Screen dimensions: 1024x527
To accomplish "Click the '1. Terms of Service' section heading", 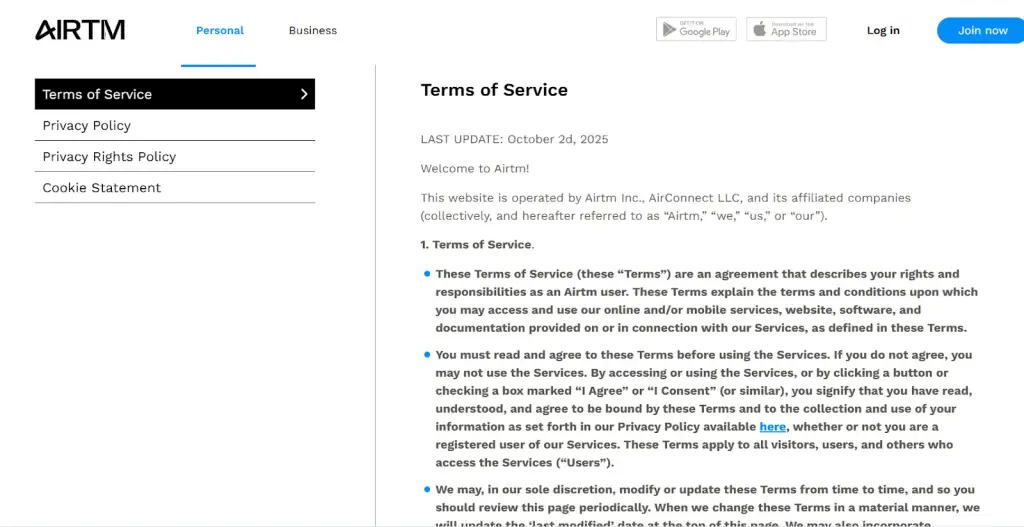I will [477, 245].
